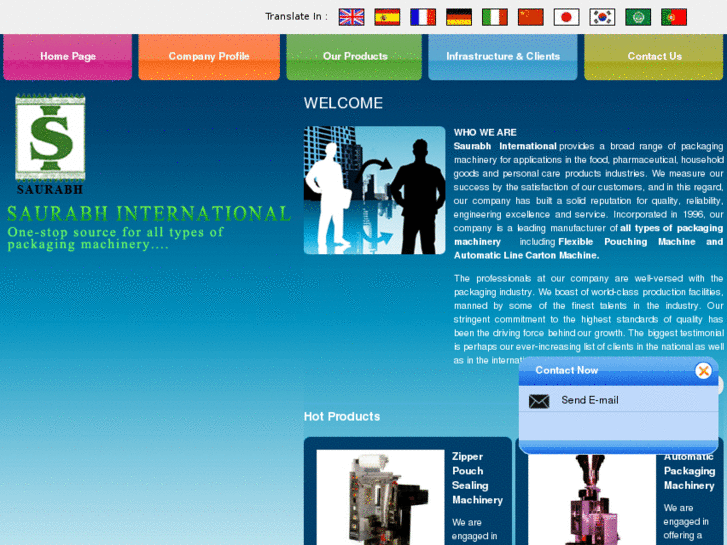Screen dimensions: 727x545
Task: Click the Translate In label
Action: tap(296, 17)
